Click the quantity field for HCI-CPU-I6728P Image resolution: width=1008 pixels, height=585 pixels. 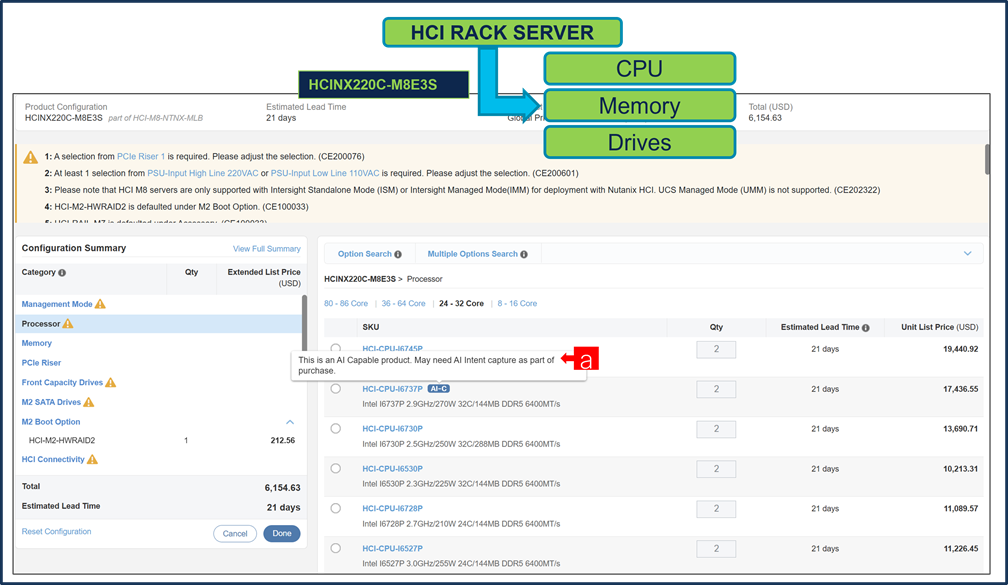716,508
